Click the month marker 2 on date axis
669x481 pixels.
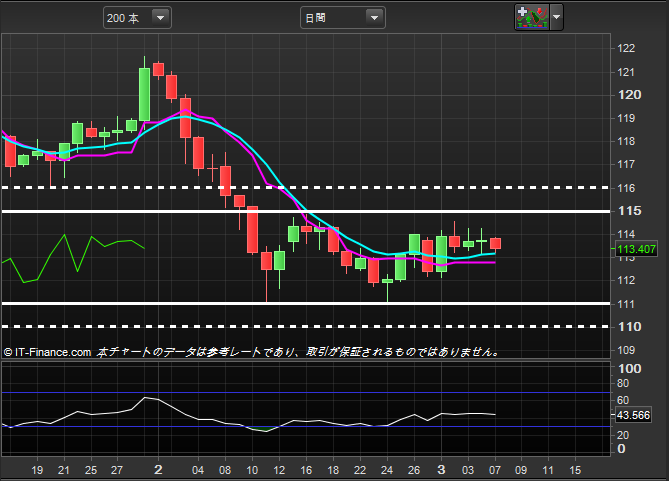click(158, 469)
